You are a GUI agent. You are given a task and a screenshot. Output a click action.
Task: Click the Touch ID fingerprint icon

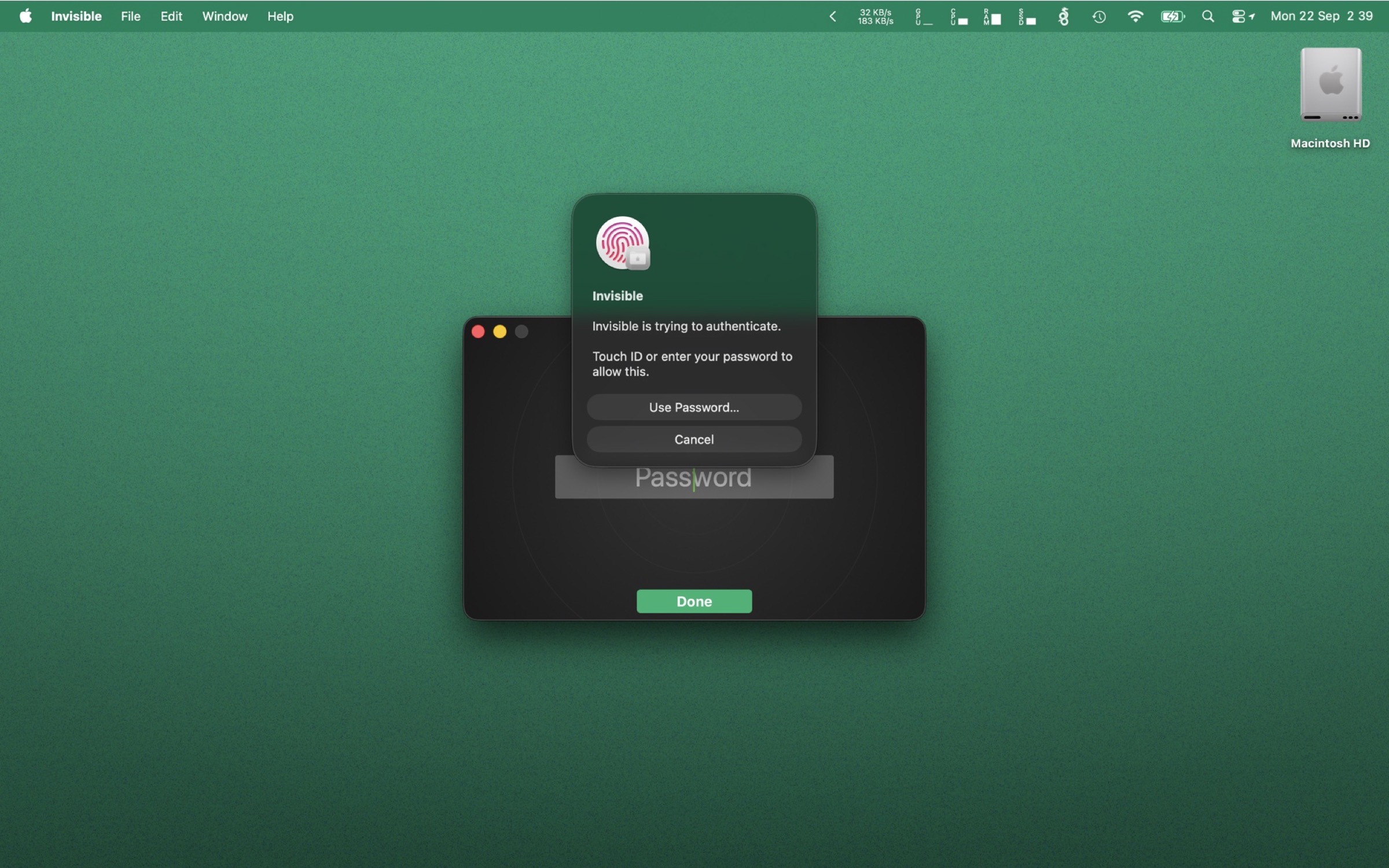tap(623, 243)
